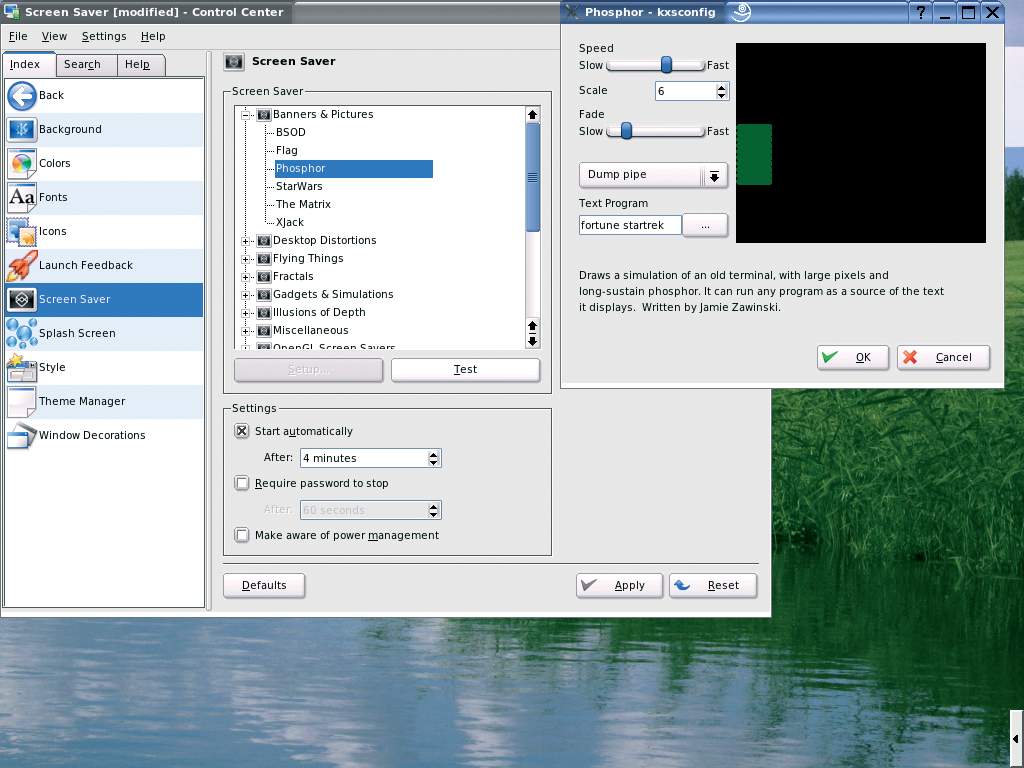Image resolution: width=1024 pixels, height=768 pixels.
Task: Open the Window Decorations icon
Action: [x=22, y=435]
